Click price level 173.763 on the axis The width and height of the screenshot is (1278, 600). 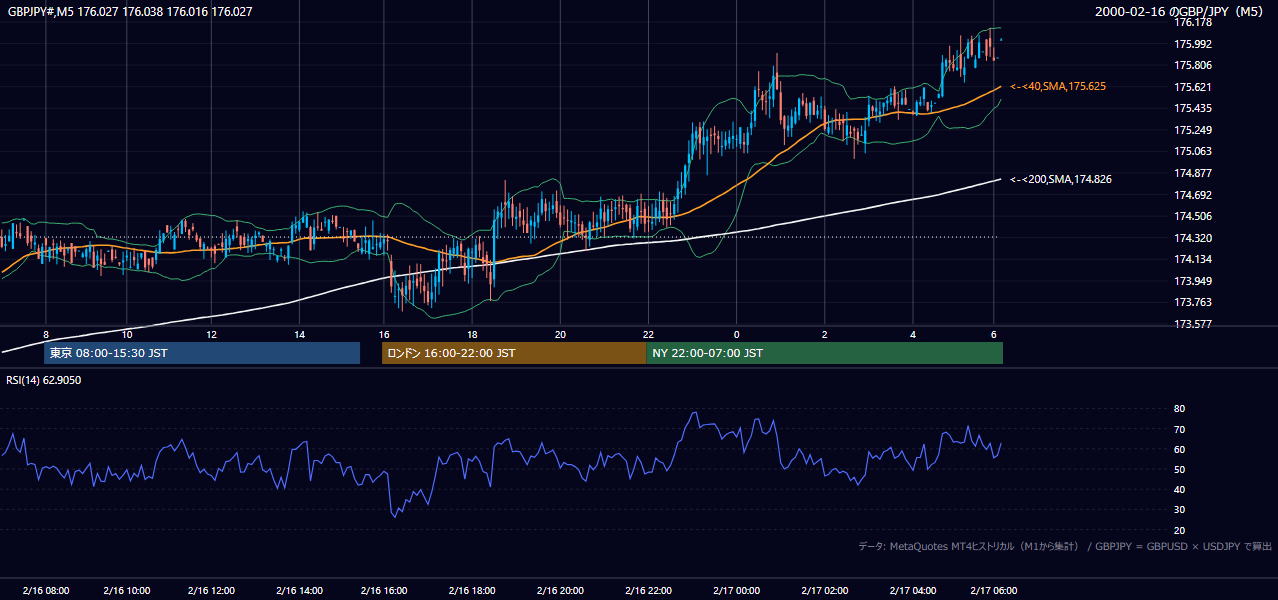1193,302
